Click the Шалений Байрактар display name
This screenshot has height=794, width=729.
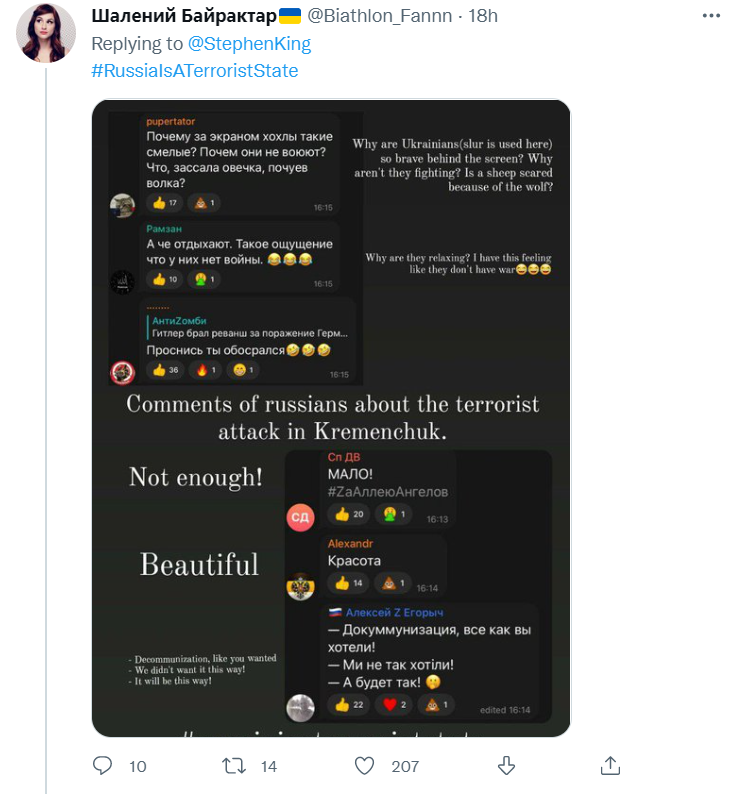pos(184,16)
